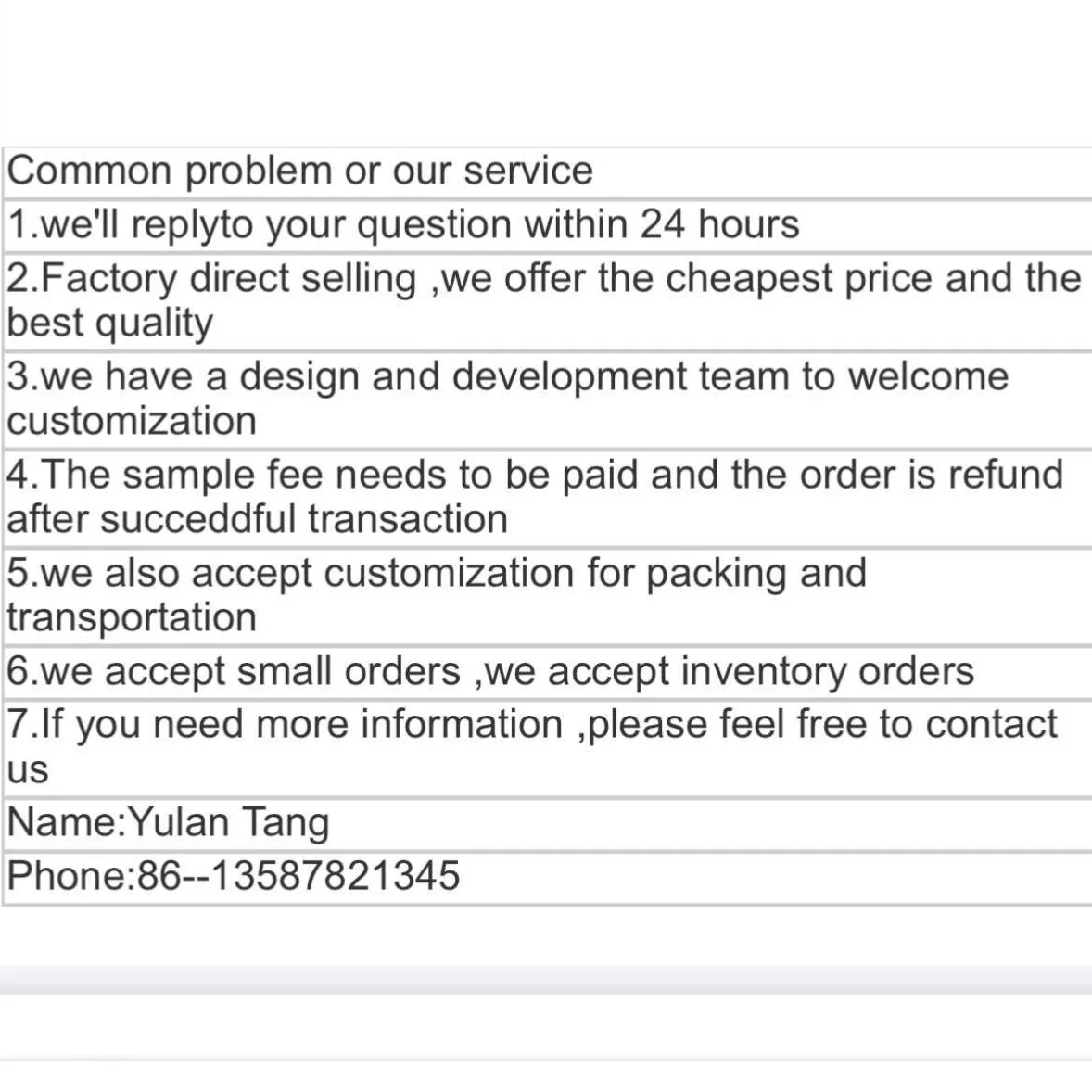1092x1092 pixels.
Task: Select the packing customization item 5 line
Action: (x=436, y=574)
